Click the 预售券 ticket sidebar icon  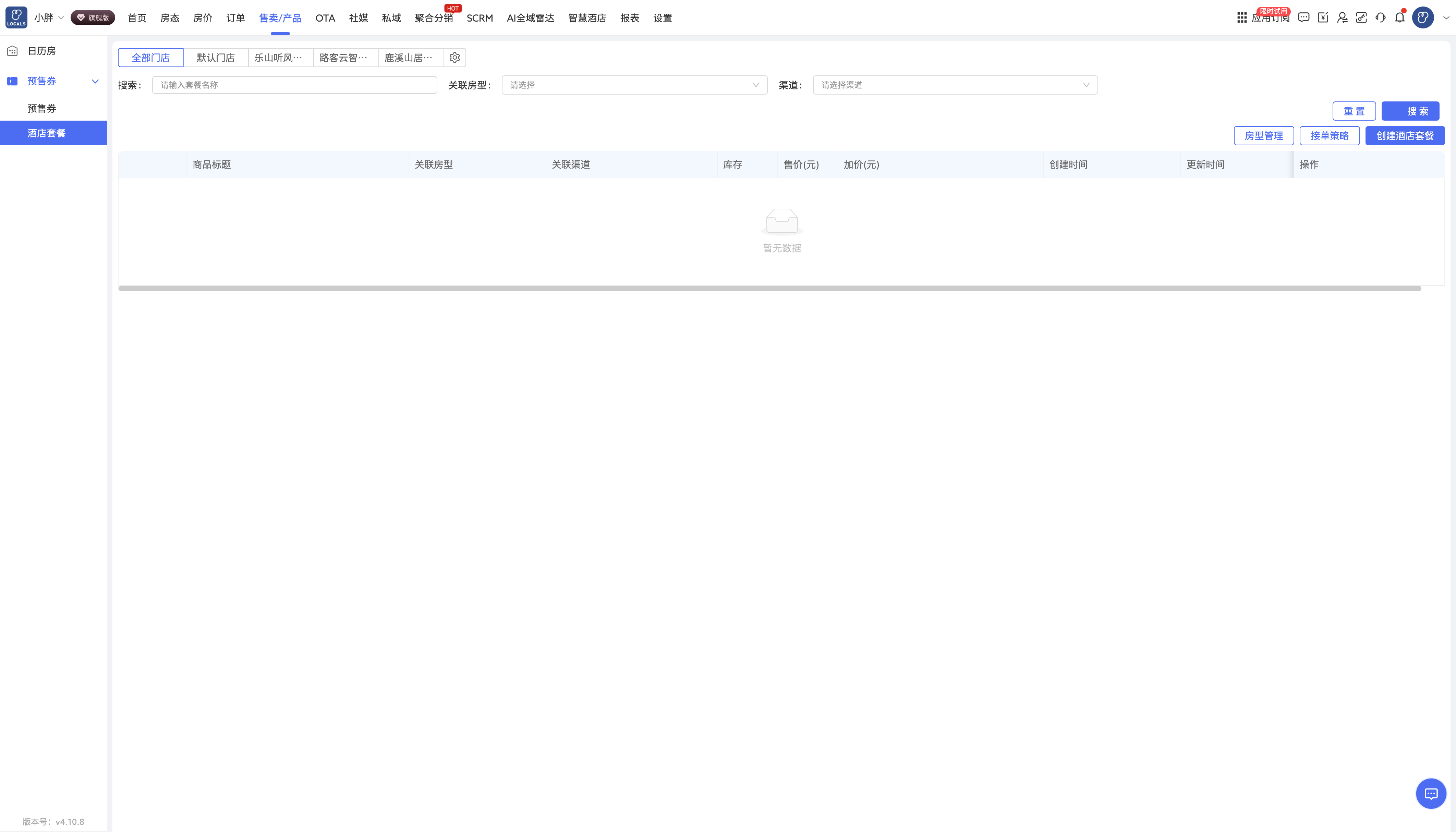tap(13, 81)
